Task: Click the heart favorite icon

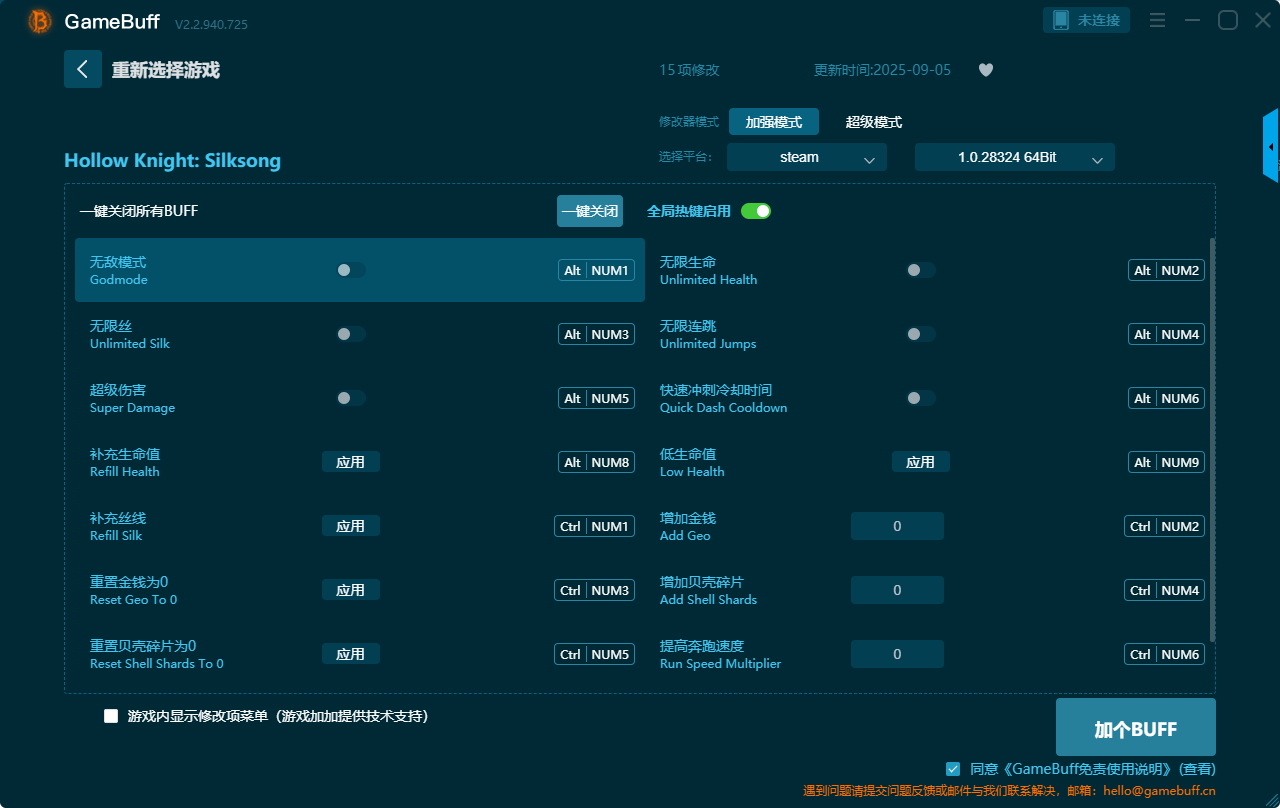Action: 986,70
